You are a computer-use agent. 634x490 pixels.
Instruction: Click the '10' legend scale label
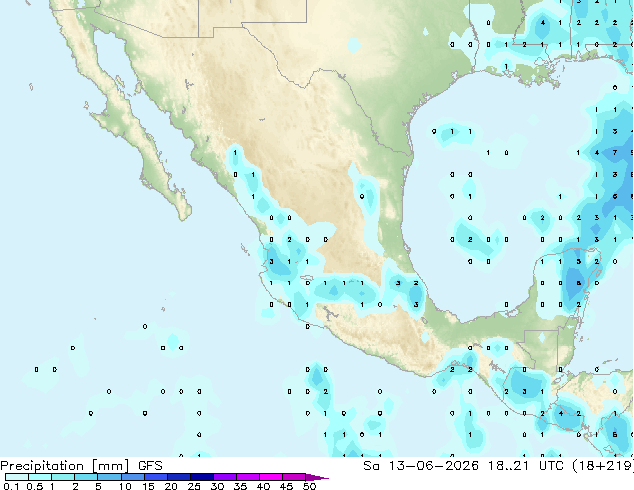(125, 486)
